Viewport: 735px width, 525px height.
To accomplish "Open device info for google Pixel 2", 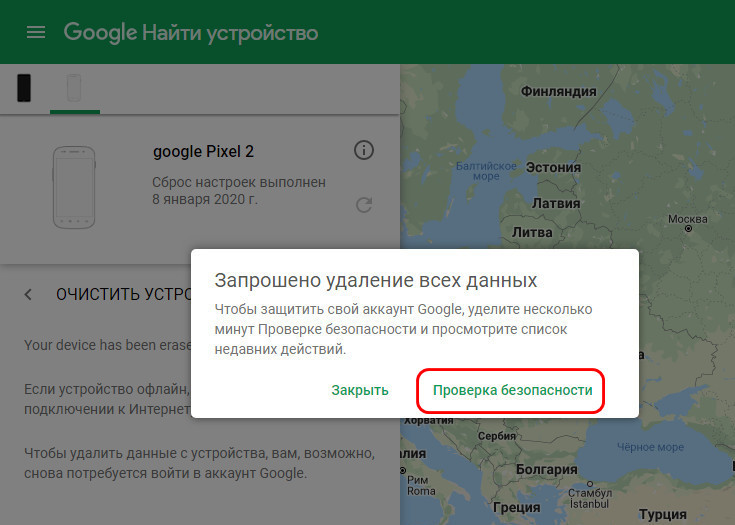I will click(364, 150).
